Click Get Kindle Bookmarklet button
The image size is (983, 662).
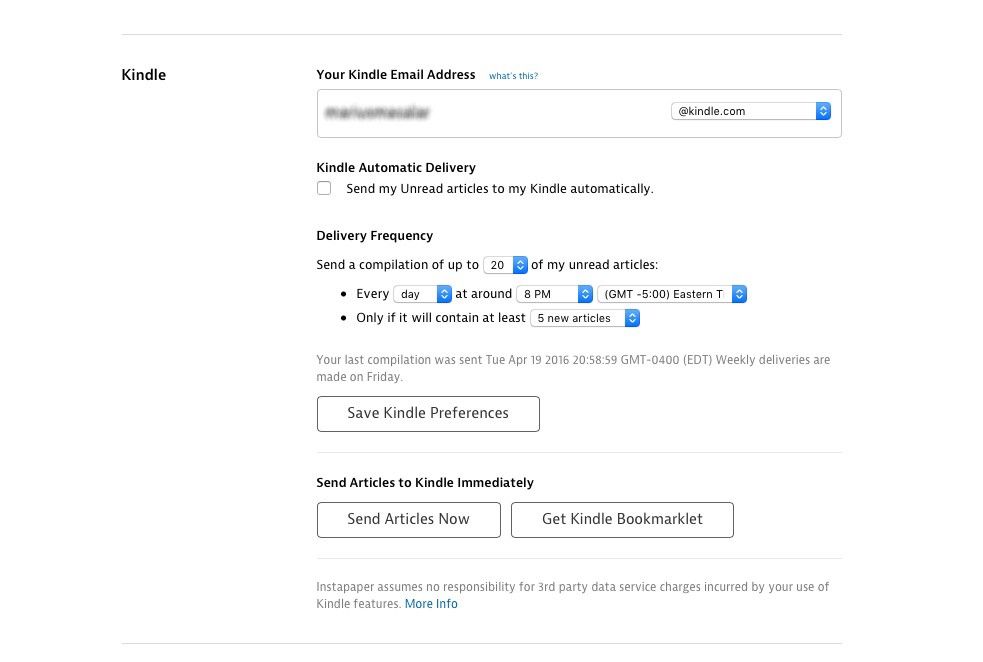point(622,520)
